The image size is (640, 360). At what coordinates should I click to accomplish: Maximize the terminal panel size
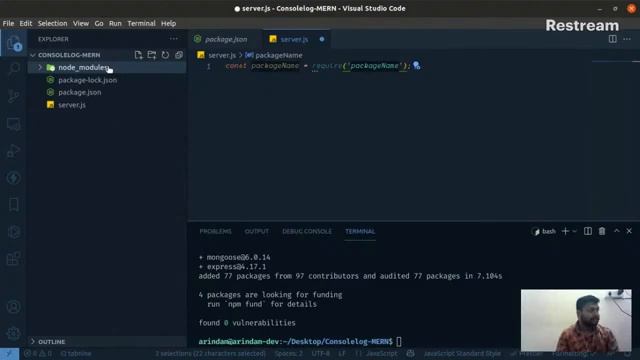(616, 231)
